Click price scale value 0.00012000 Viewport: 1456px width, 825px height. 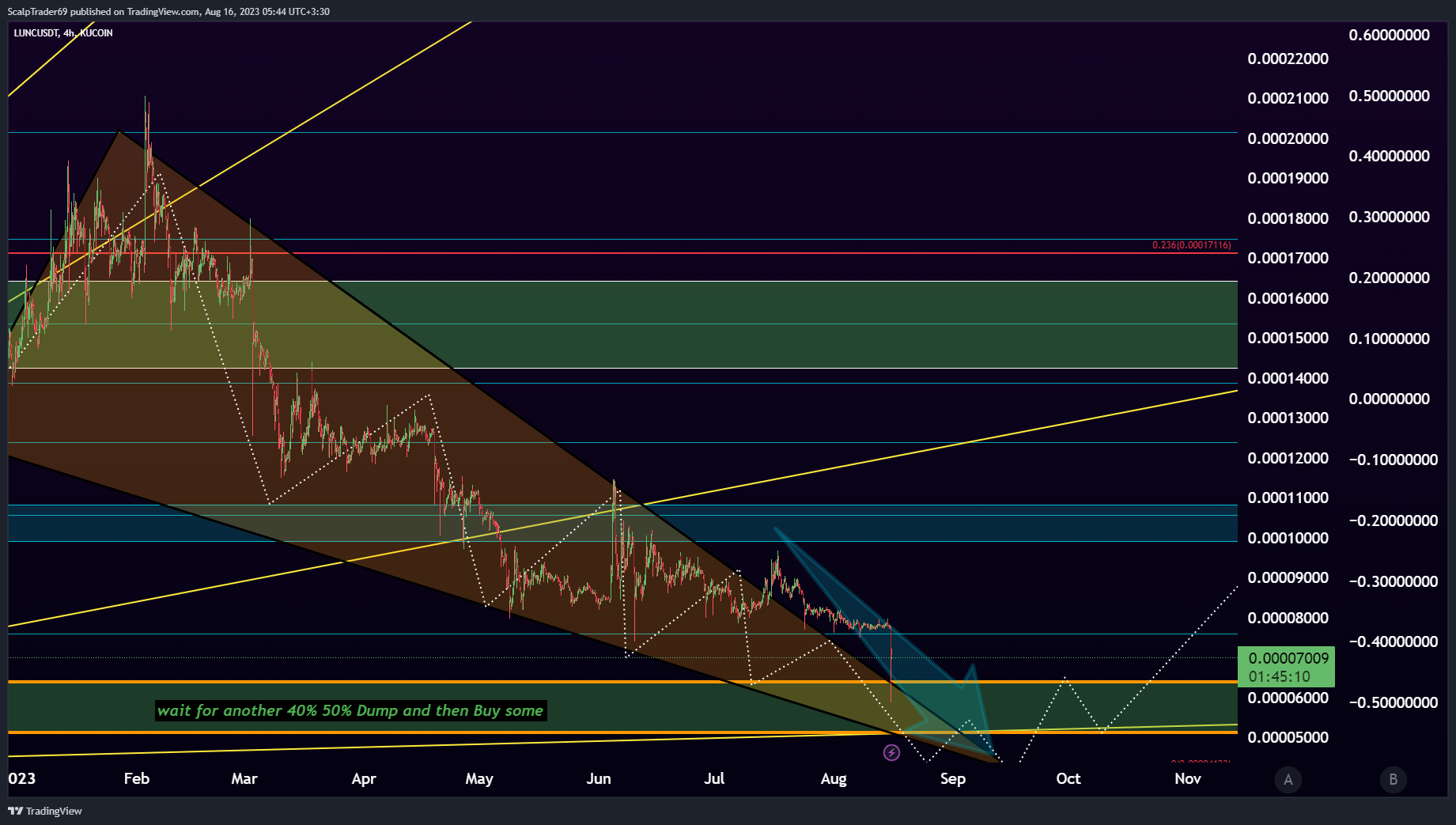[x=1288, y=458]
